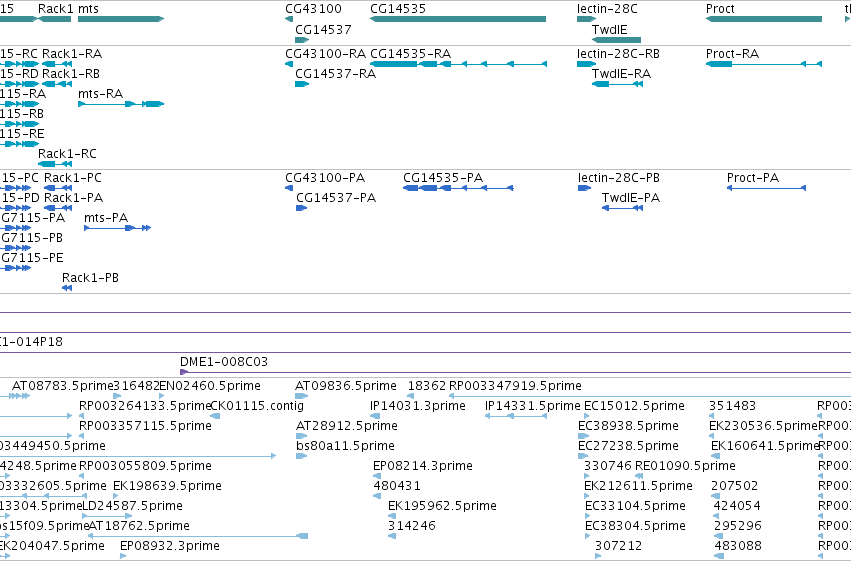This screenshot has height=561, width=851.
Task: Select the Rack1-PB protein label
Action: coord(90,278)
